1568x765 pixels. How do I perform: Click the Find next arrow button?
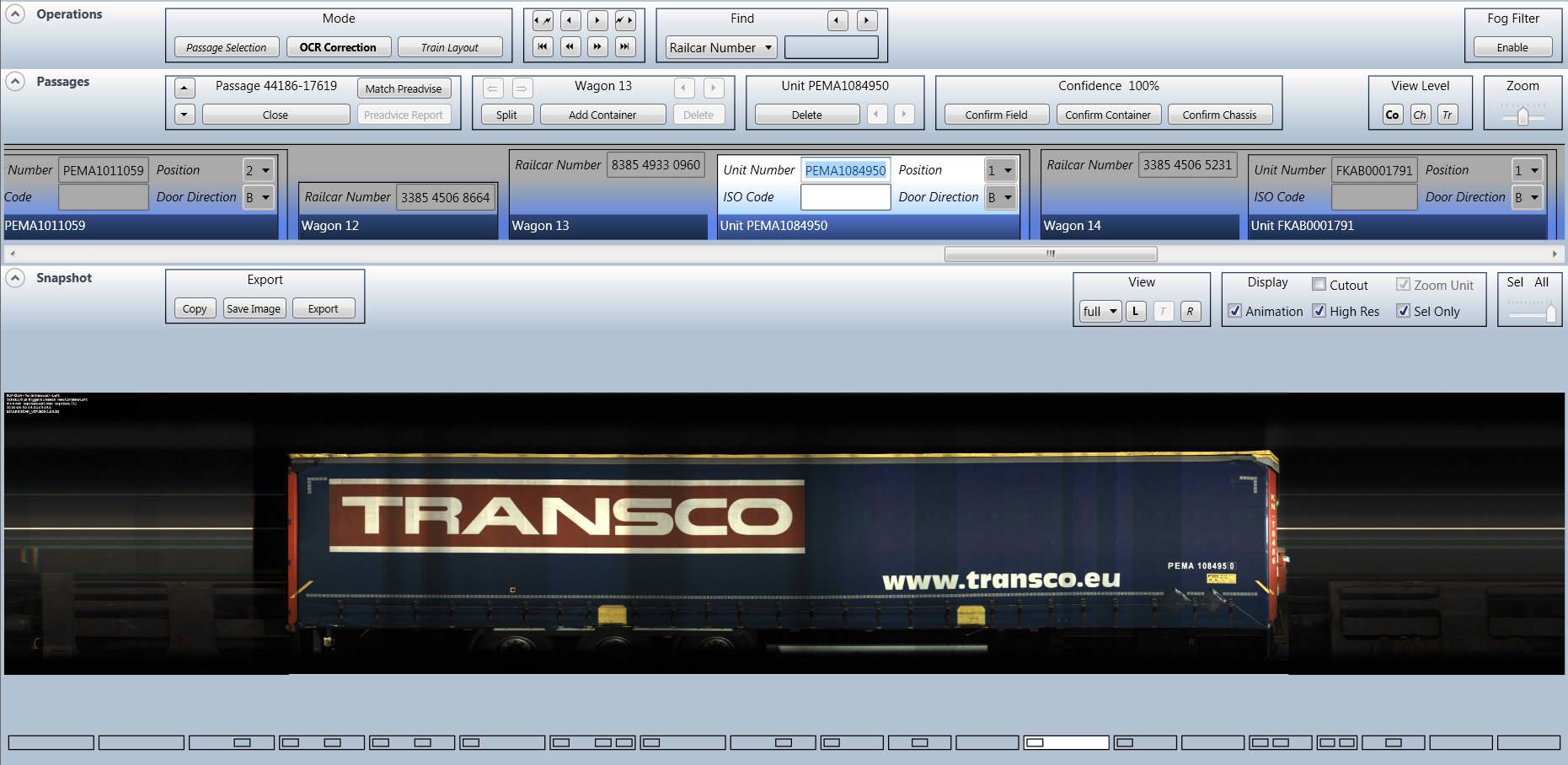click(867, 21)
